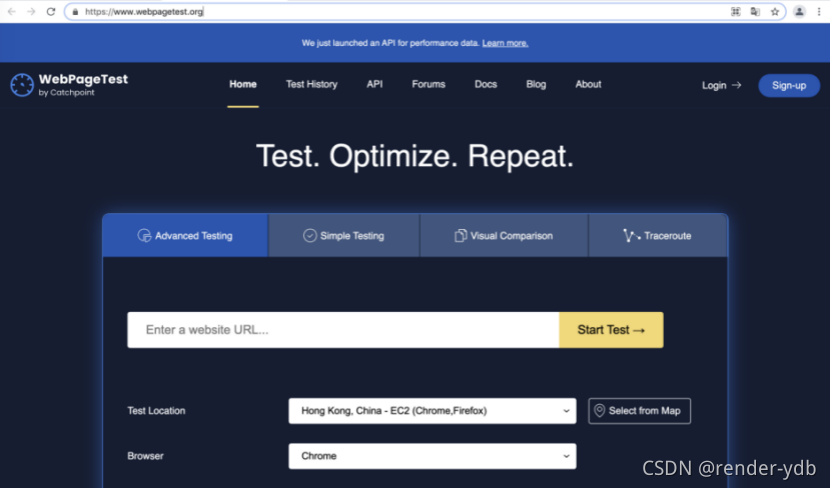Open the browser three-dot menu
Screen dimensions: 832x490
819,12
